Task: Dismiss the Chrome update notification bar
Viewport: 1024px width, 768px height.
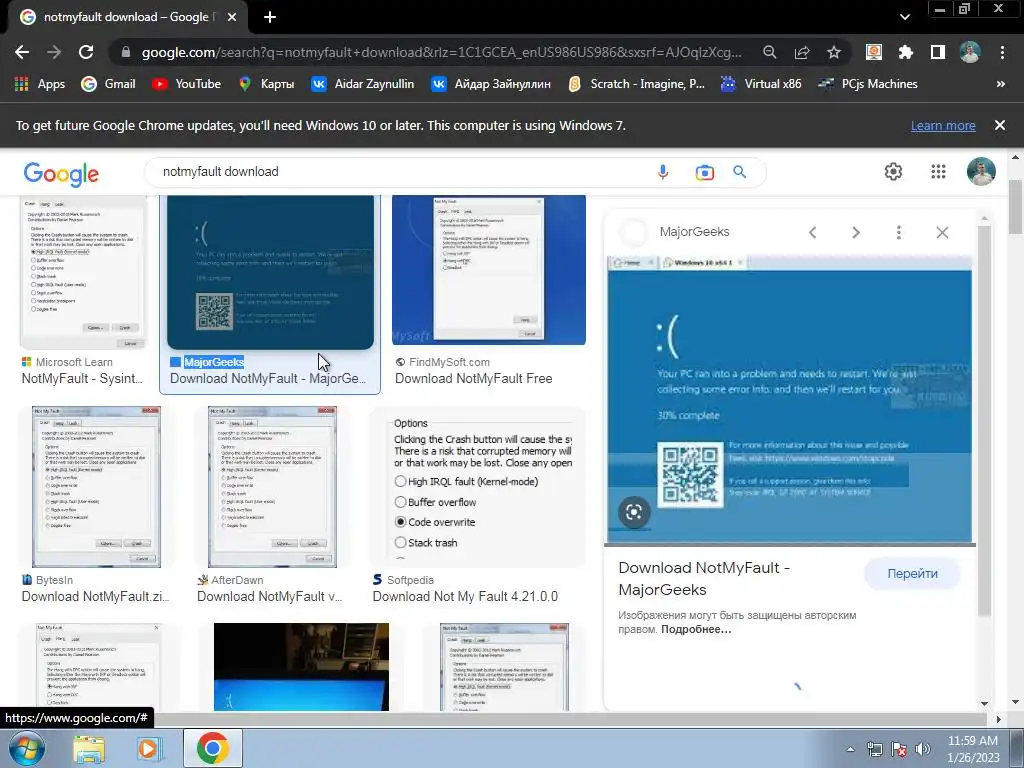Action: pos(1000,125)
